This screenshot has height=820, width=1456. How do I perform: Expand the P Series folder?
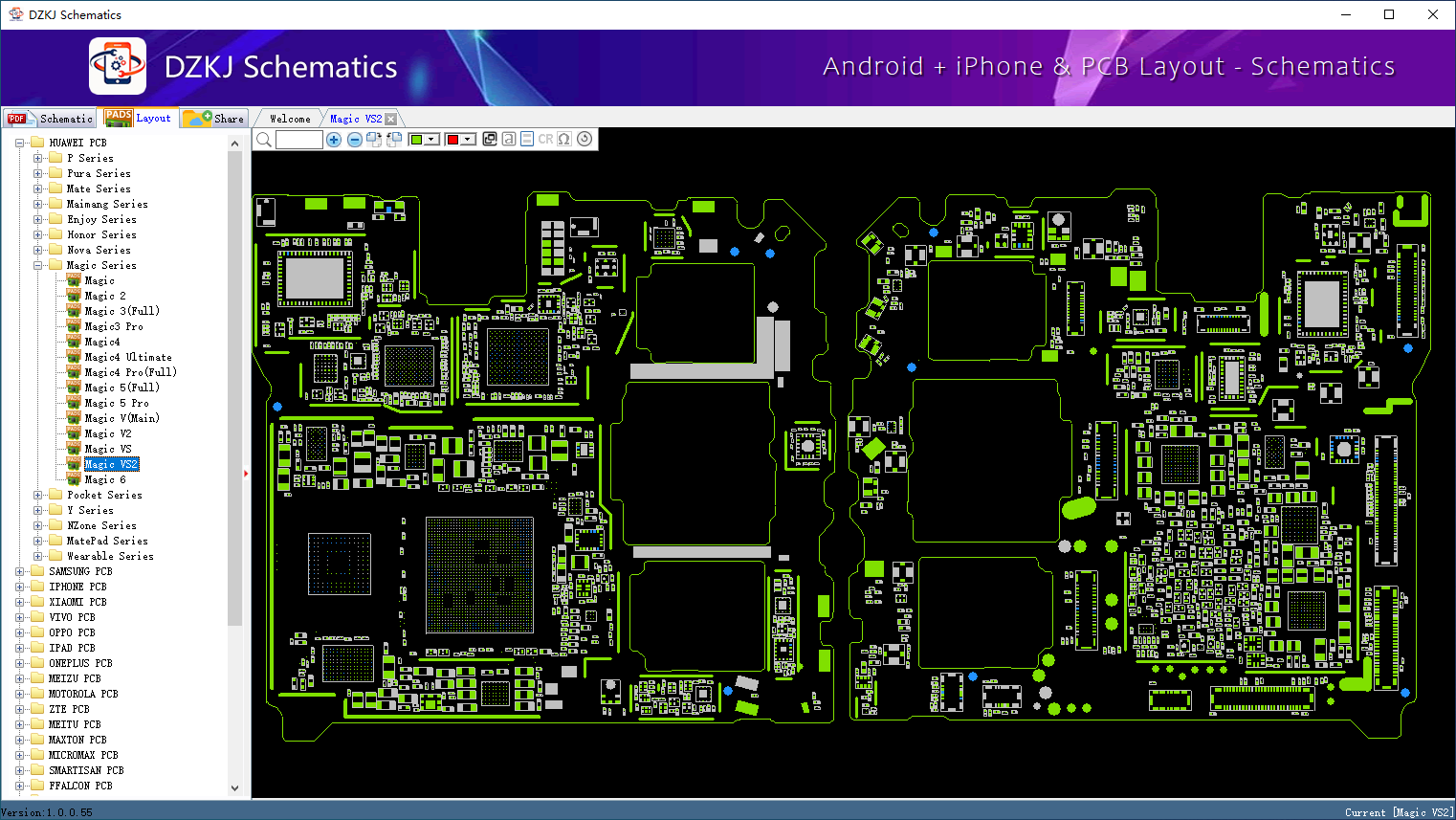37,158
